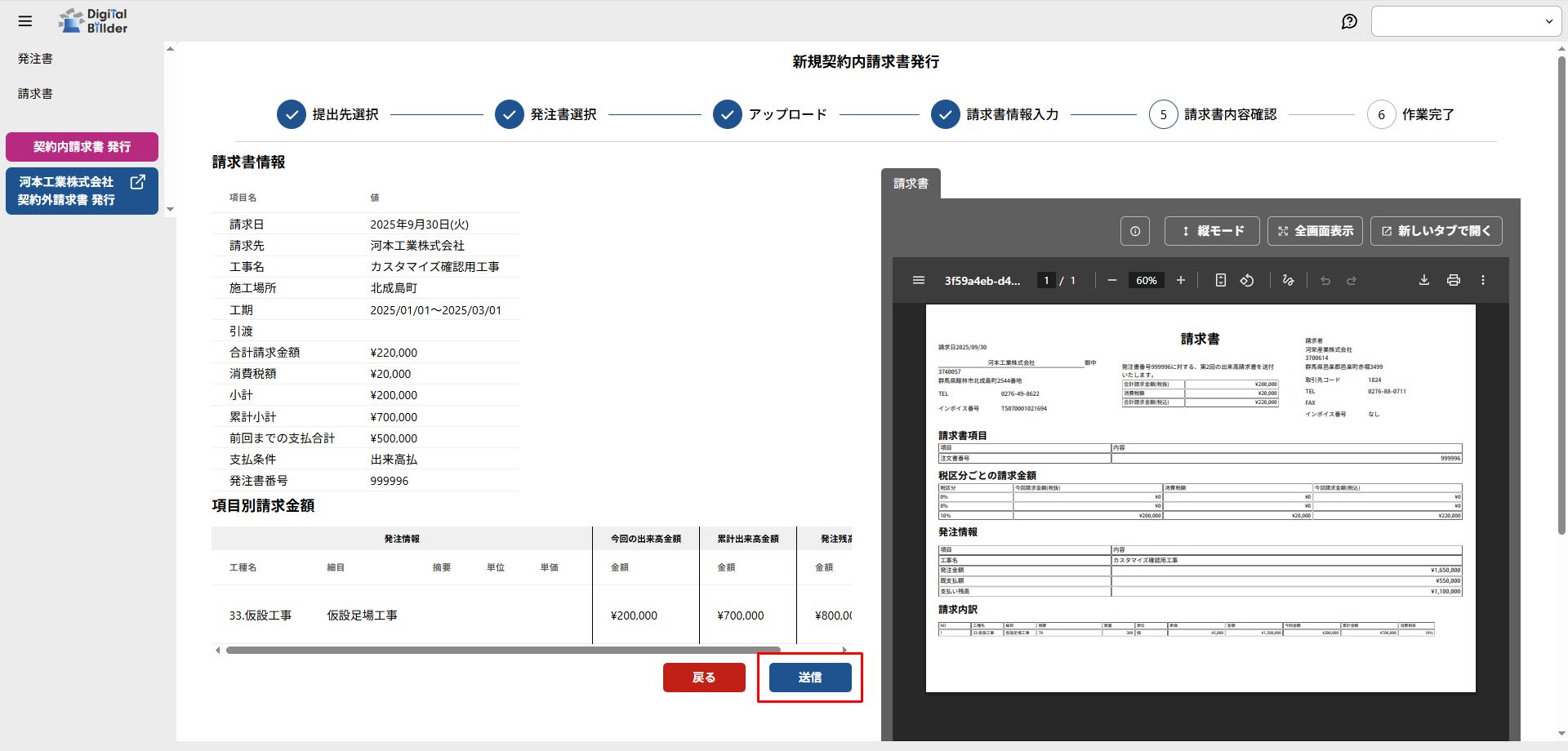Image resolution: width=1568 pixels, height=751 pixels.
Task: Click the fit-to-page icon in the PDF toolbar
Action: point(1220,280)
